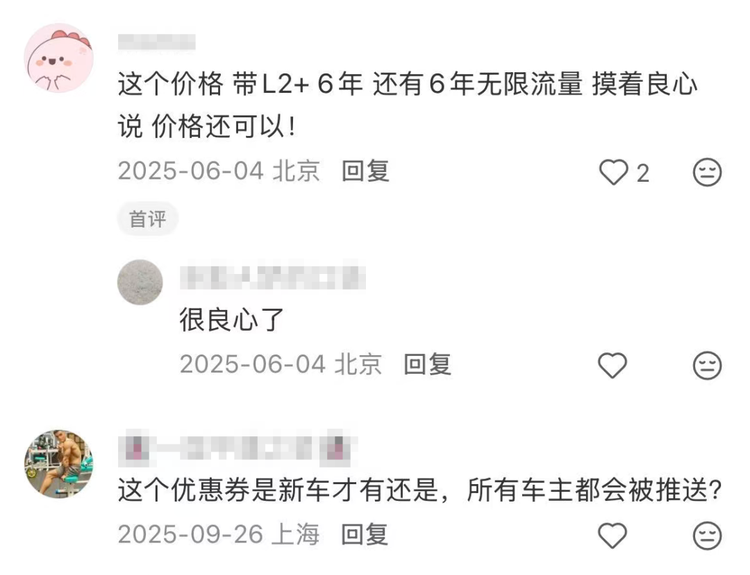750x575 pixels.
Task: Select the comment asking about 优惠券 for new cars
Action: coord(419,490)
